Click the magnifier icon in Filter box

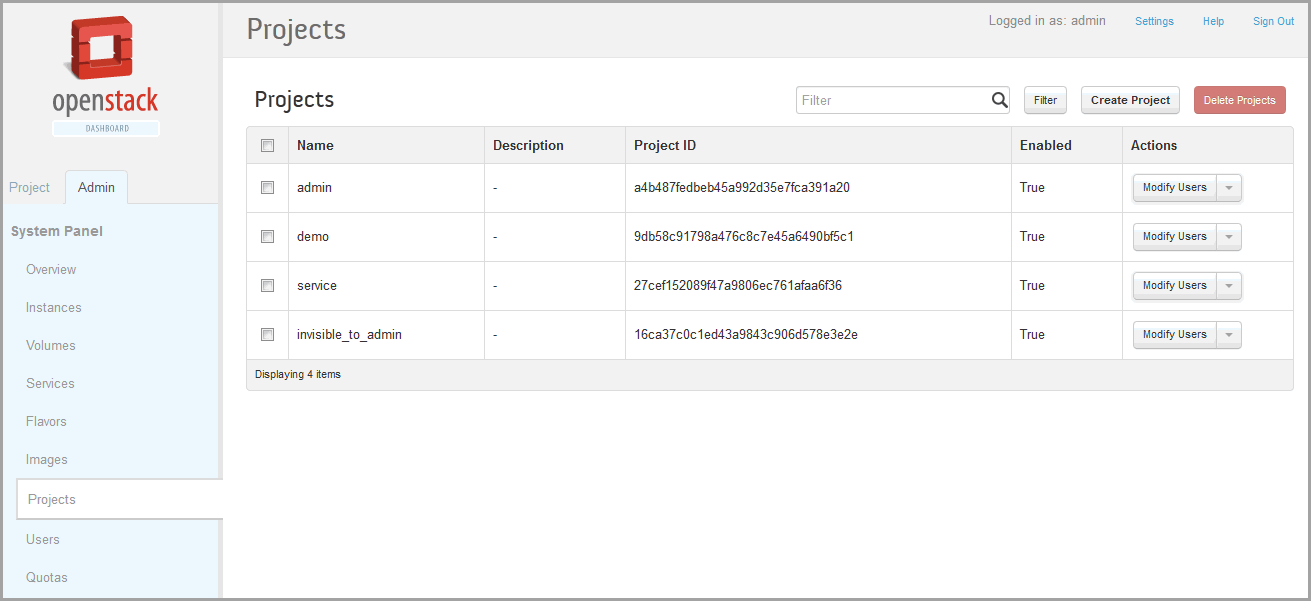point(999,100)
